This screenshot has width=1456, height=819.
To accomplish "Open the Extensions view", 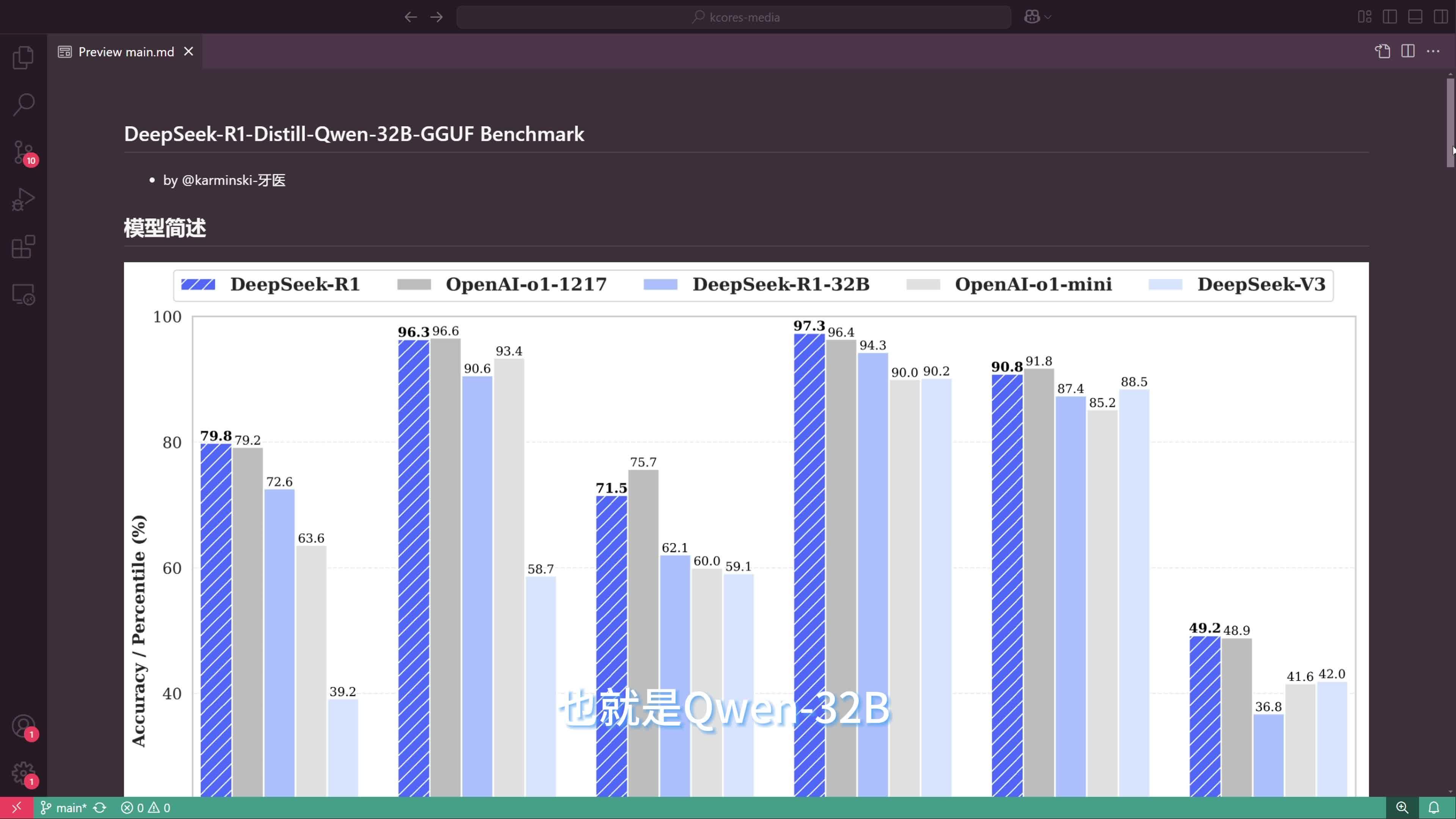I will [23, 247].
